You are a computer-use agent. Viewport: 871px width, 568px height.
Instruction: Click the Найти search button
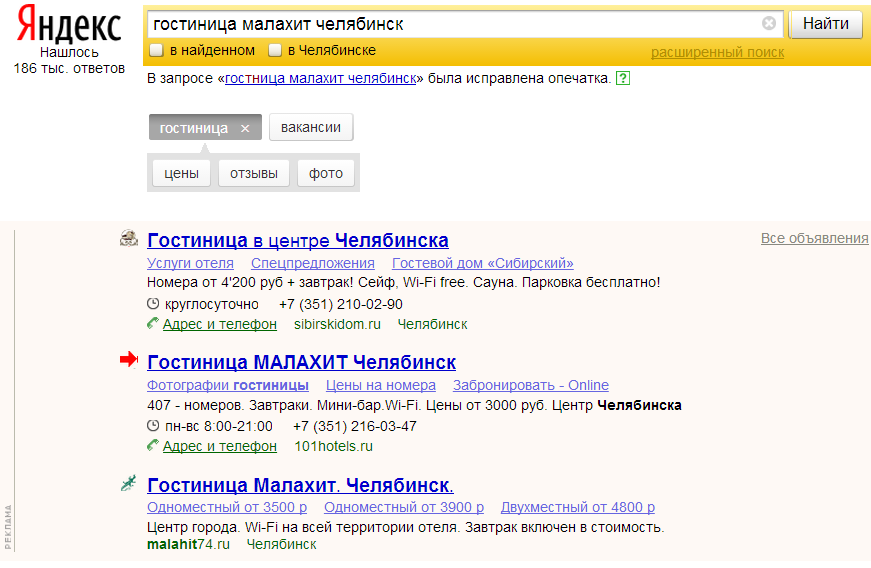coord(825,24)
